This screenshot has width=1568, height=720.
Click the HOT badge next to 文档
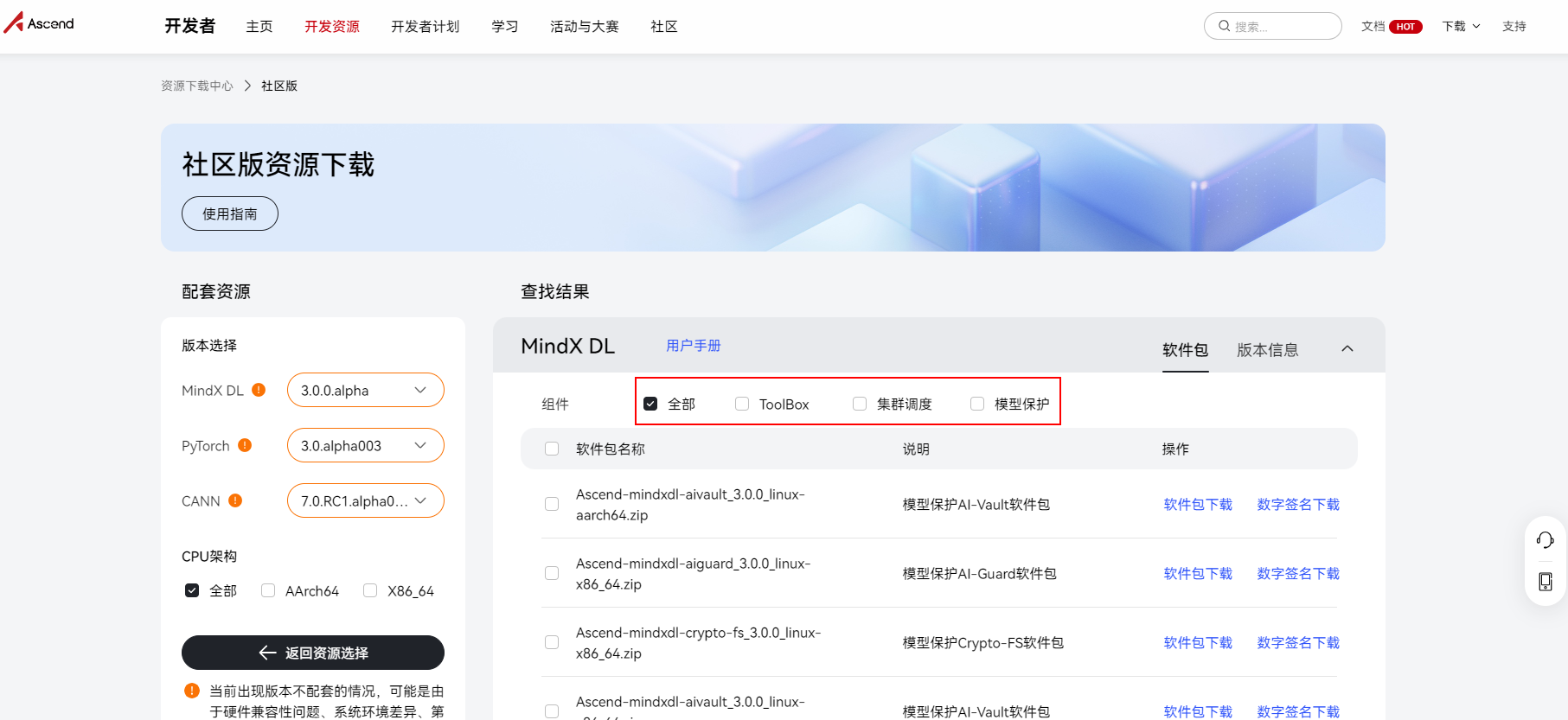1405,27
